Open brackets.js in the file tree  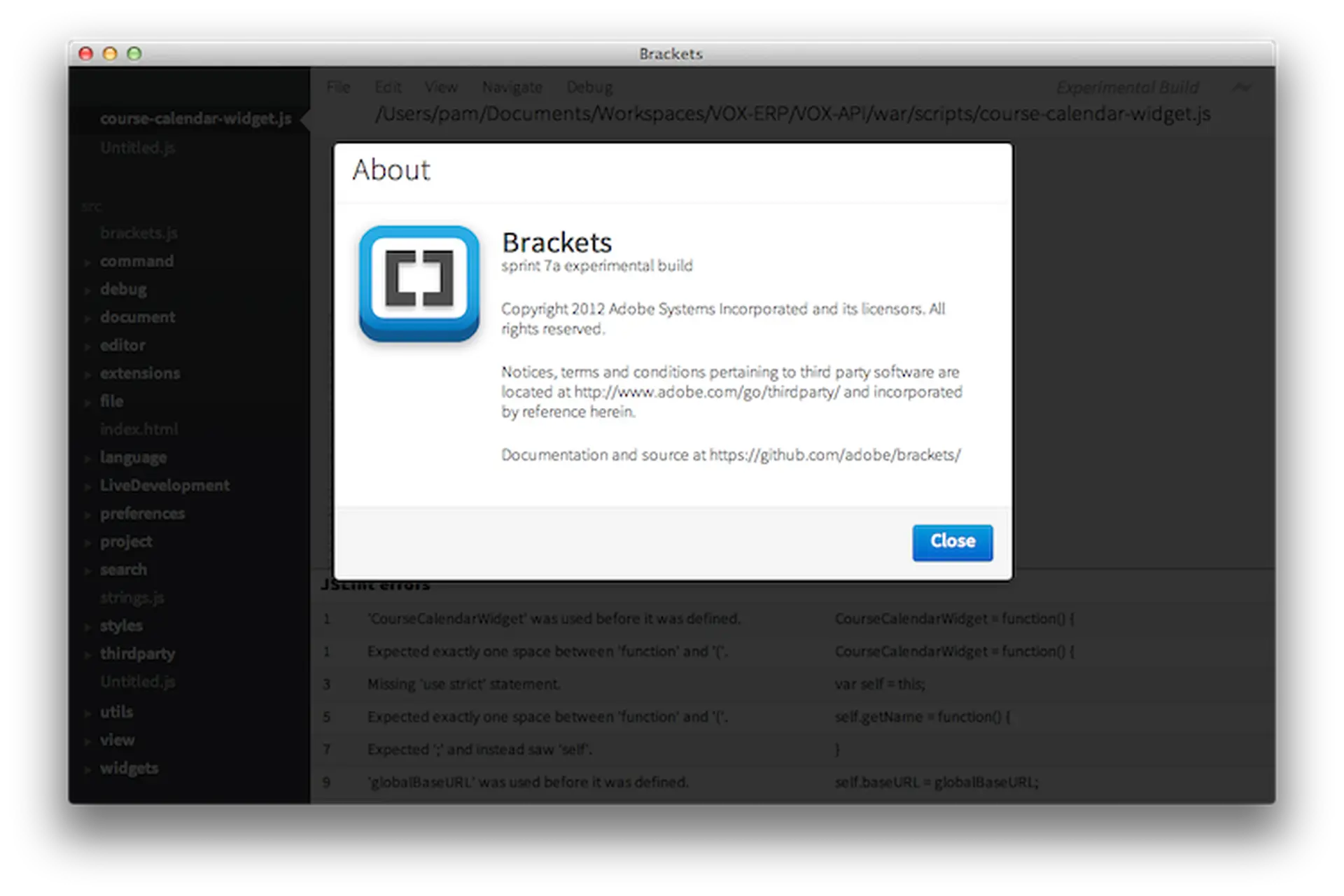[x=139, y=233]
